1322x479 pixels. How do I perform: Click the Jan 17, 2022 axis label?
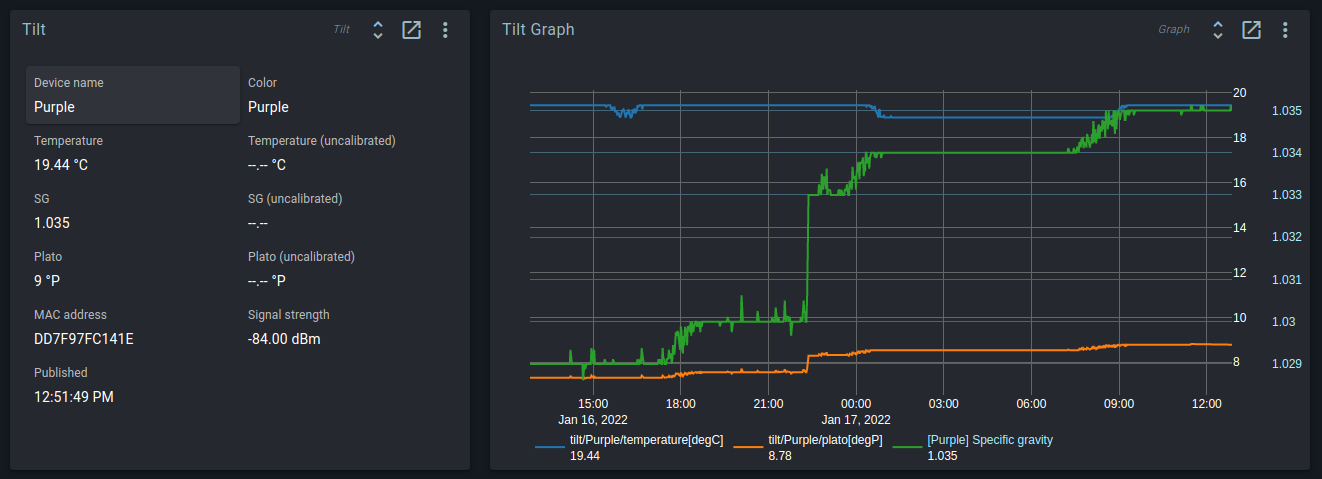[x=856, y=420]
